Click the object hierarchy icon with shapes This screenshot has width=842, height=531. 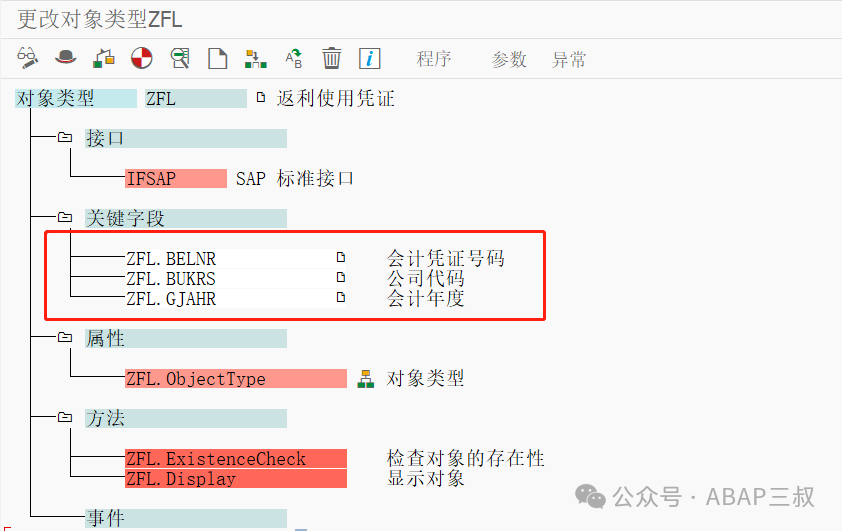pos(104,58)
